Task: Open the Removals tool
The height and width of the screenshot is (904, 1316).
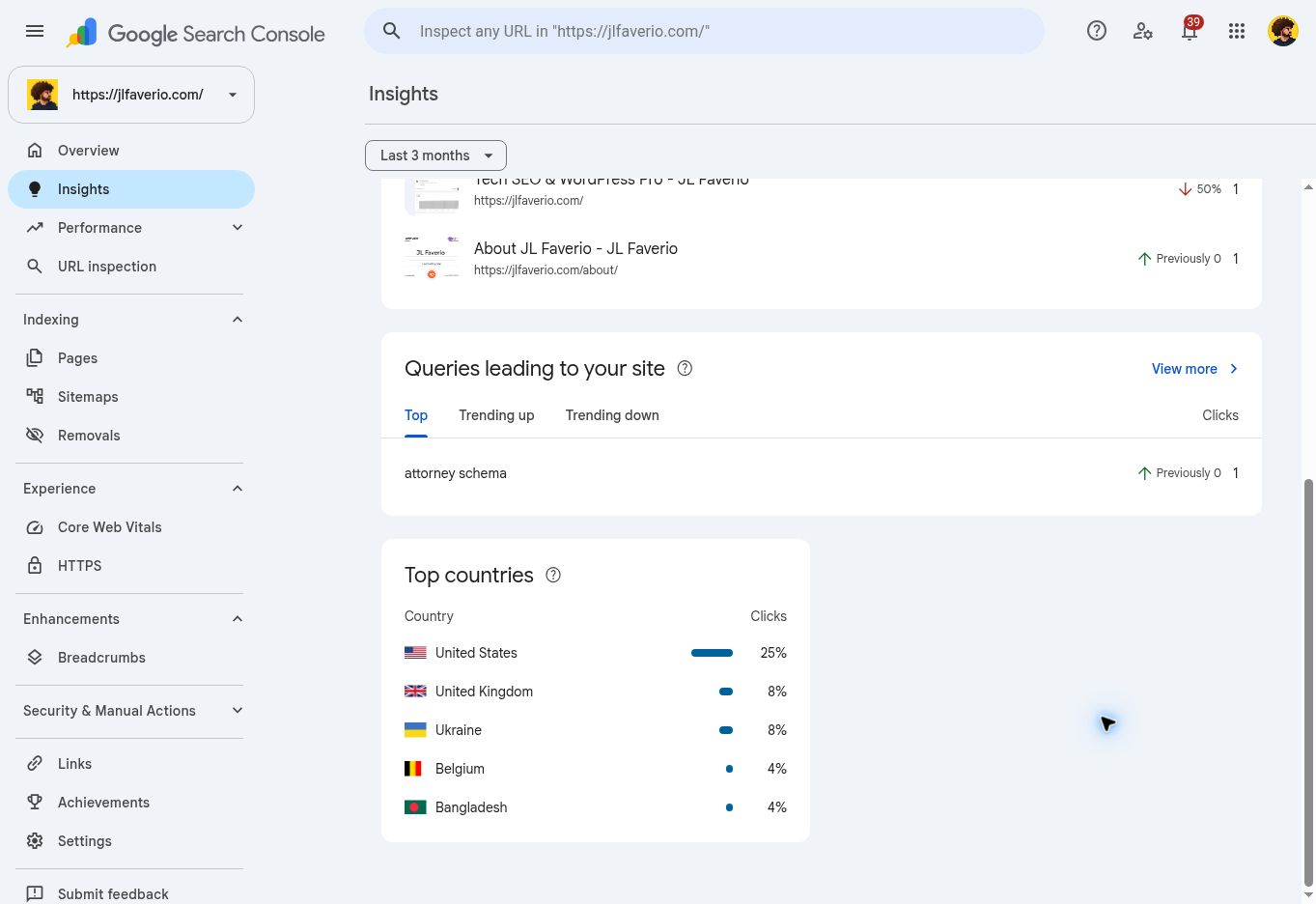Action: coord(131,436)
